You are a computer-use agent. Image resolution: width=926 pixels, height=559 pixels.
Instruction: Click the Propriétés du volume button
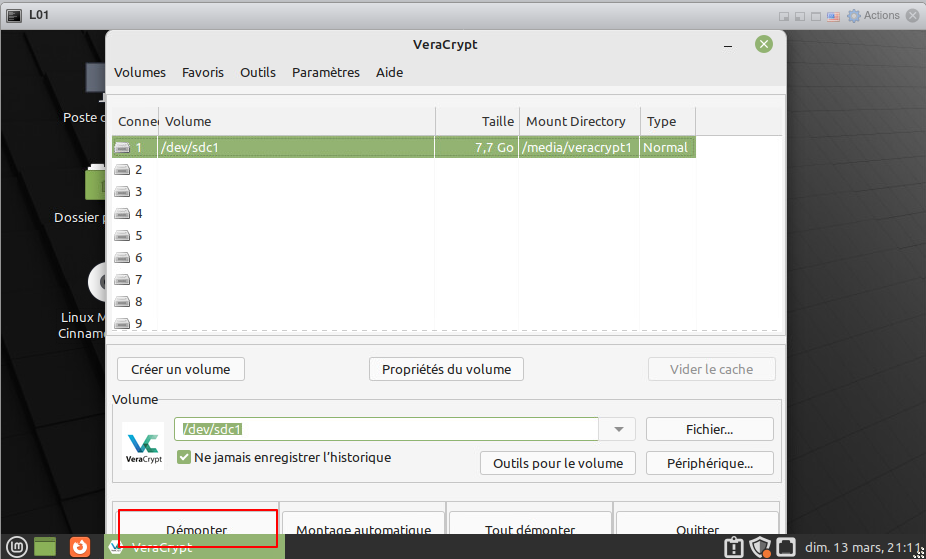pos(446,369)
